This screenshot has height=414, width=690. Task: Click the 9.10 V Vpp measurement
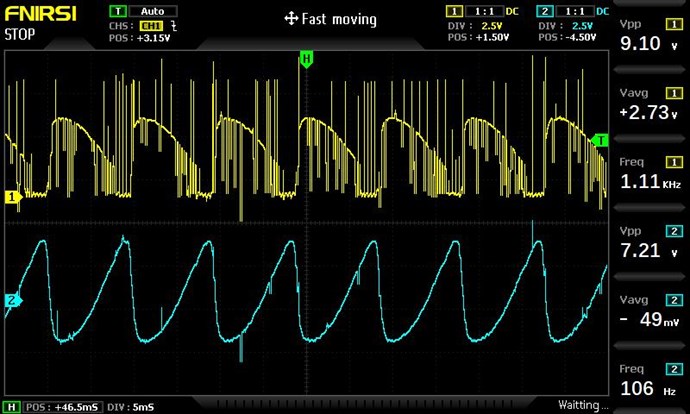(x=649, y=44)
